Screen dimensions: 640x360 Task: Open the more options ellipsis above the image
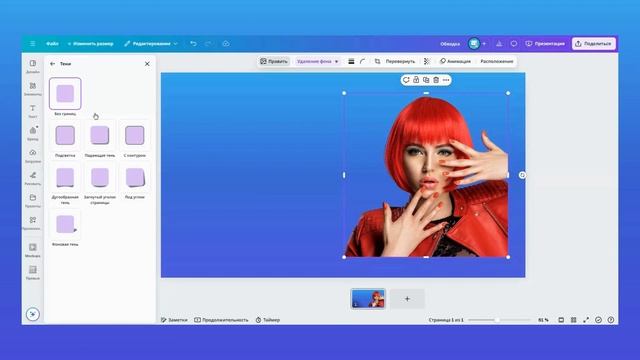click(446, 80)
